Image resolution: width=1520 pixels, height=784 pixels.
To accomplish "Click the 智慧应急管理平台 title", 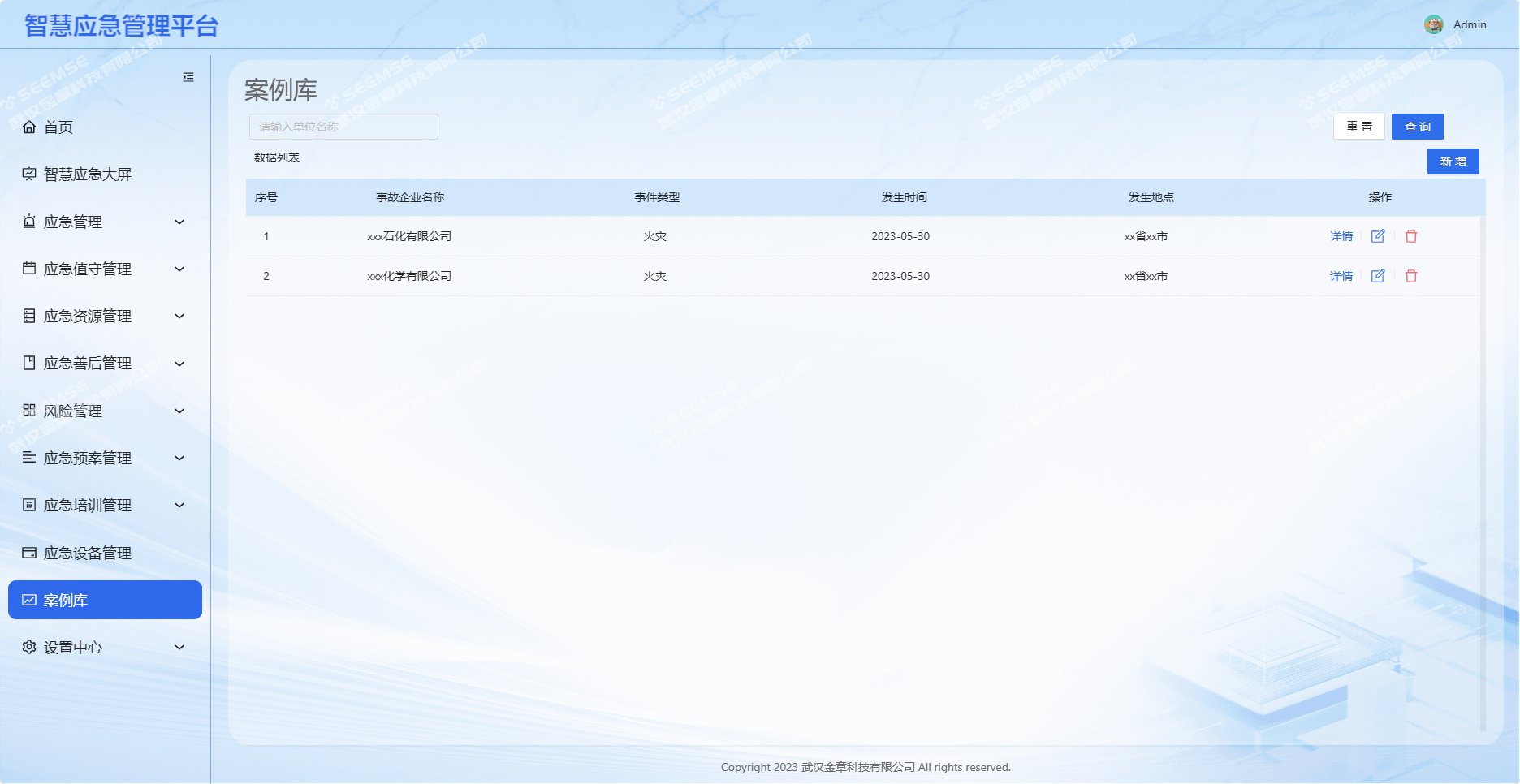I will pyautogui.click(x=122, y=26).
